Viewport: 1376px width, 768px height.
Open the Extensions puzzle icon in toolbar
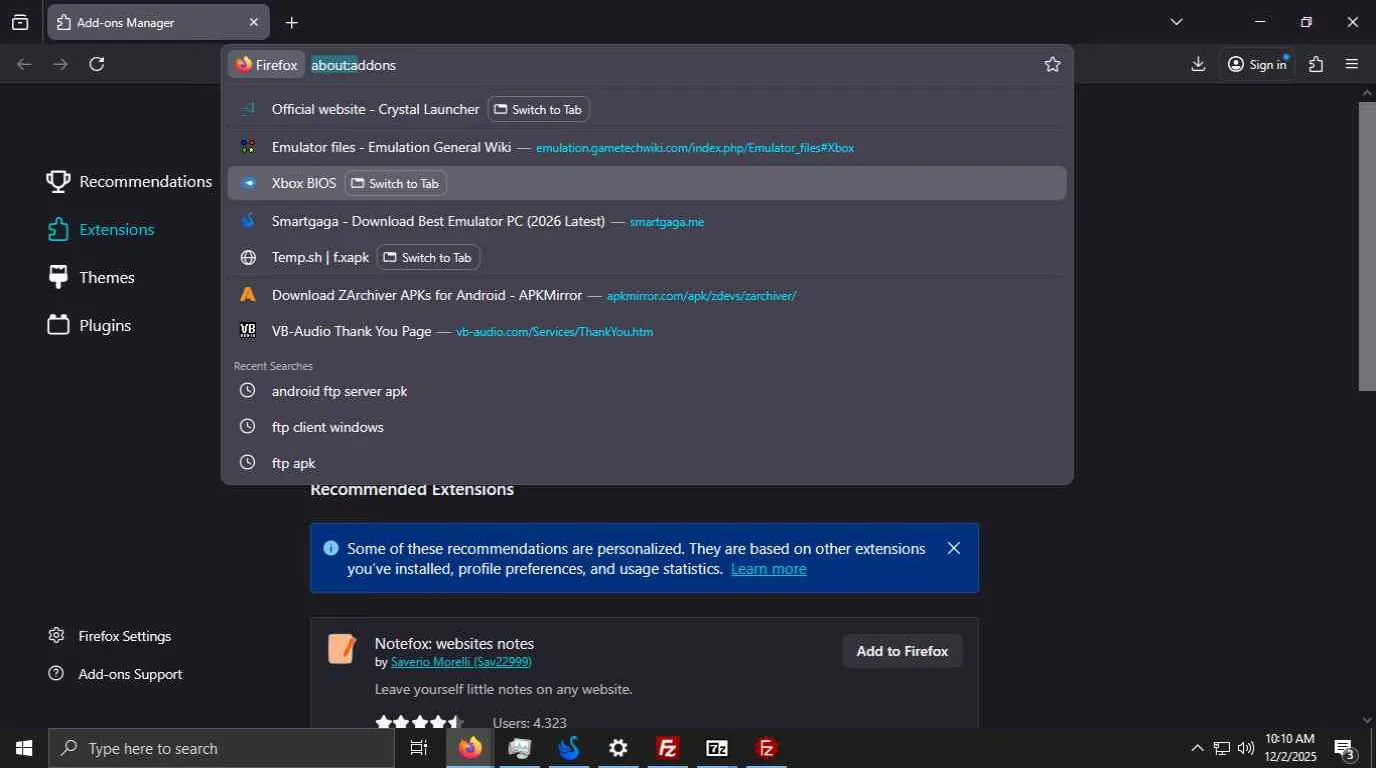(1316, 64)
